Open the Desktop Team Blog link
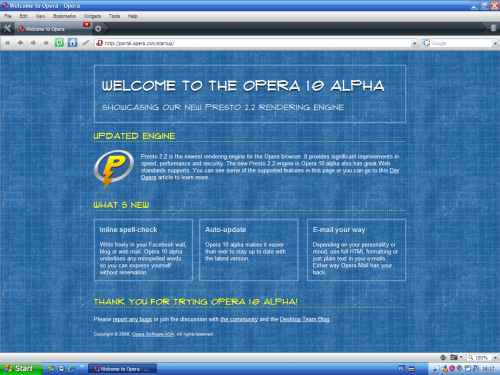This screenshot has width=500, height=375. (x=304, y=319)
